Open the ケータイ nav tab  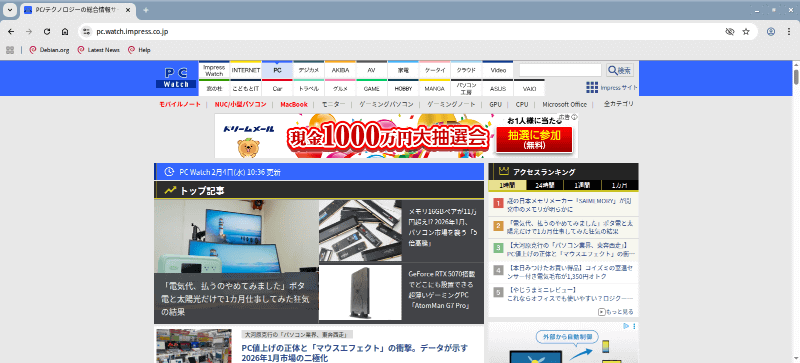tap(435, 70)
